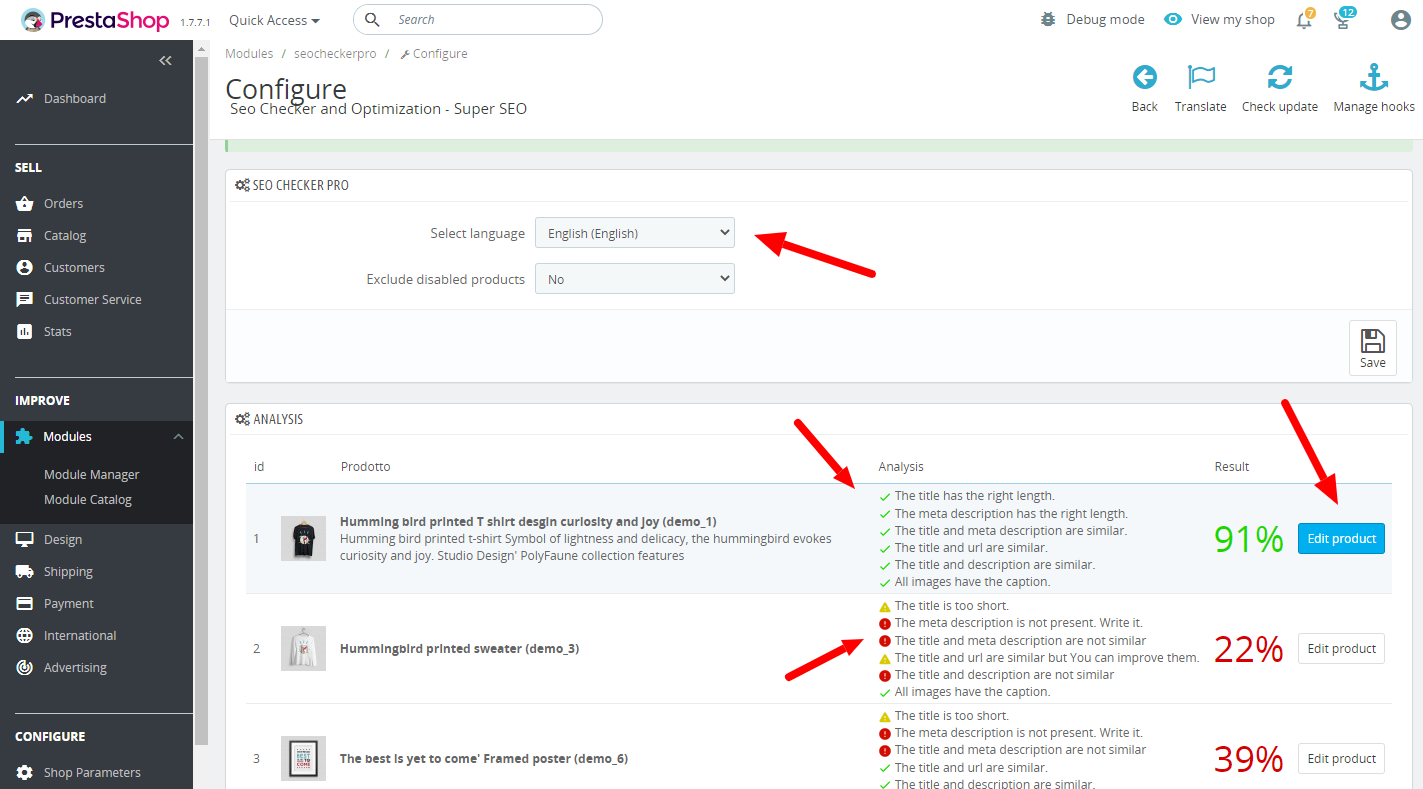Viewport: 1423px width, 789px height.
Task: Click the Translate flag icon
Action: pyautogui.click(x=1200, y=77)
